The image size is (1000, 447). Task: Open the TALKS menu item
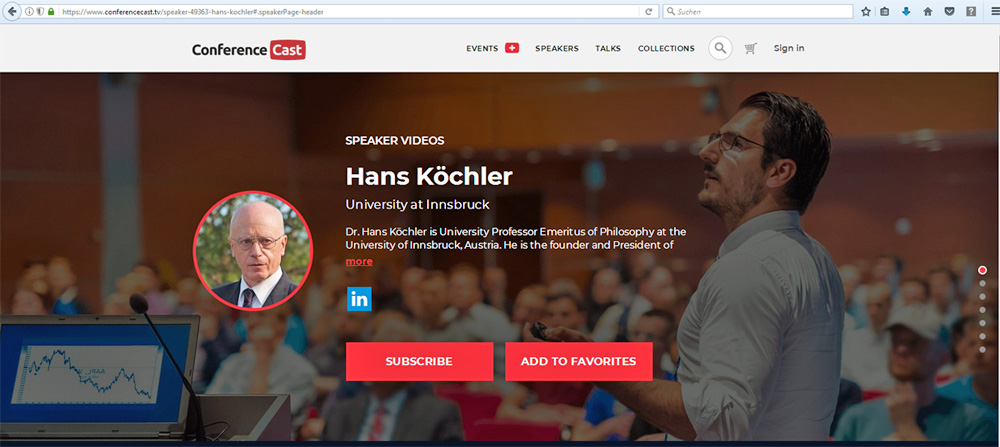[608, 48]
